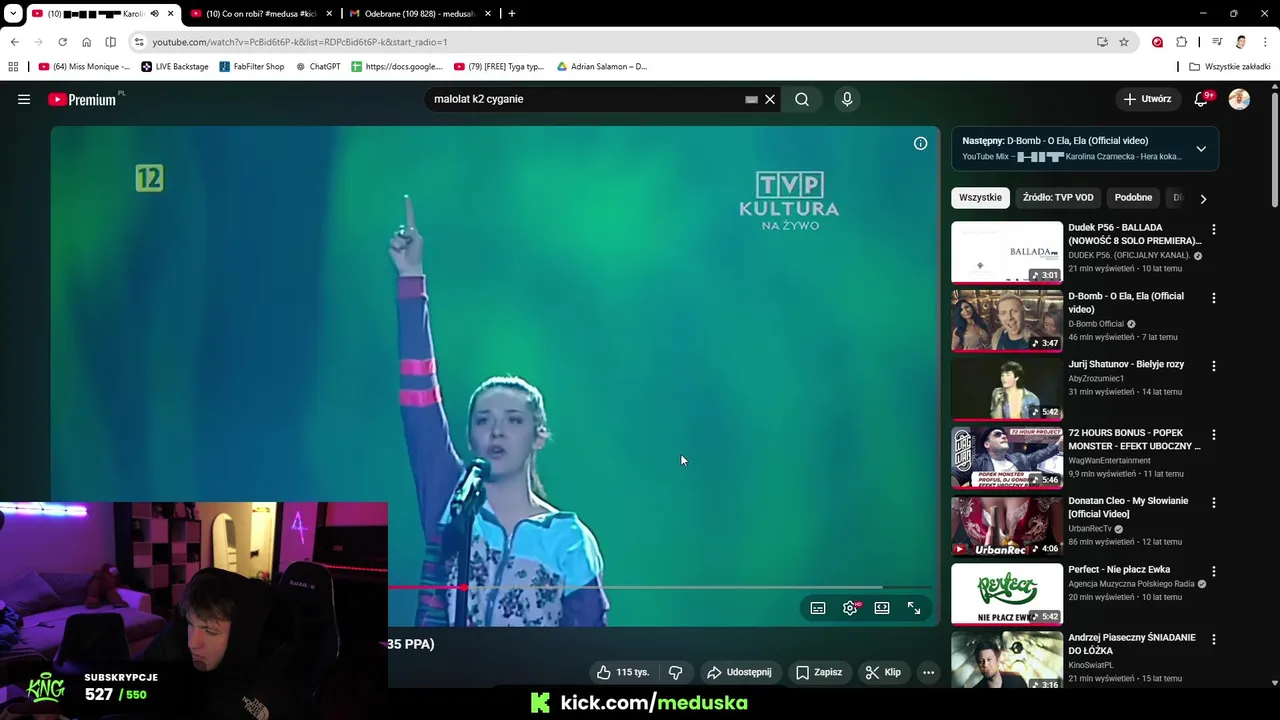Open the ChatGPT bookmark
1280x720 pixels.
pyautogui.click(x=318, y=67)
